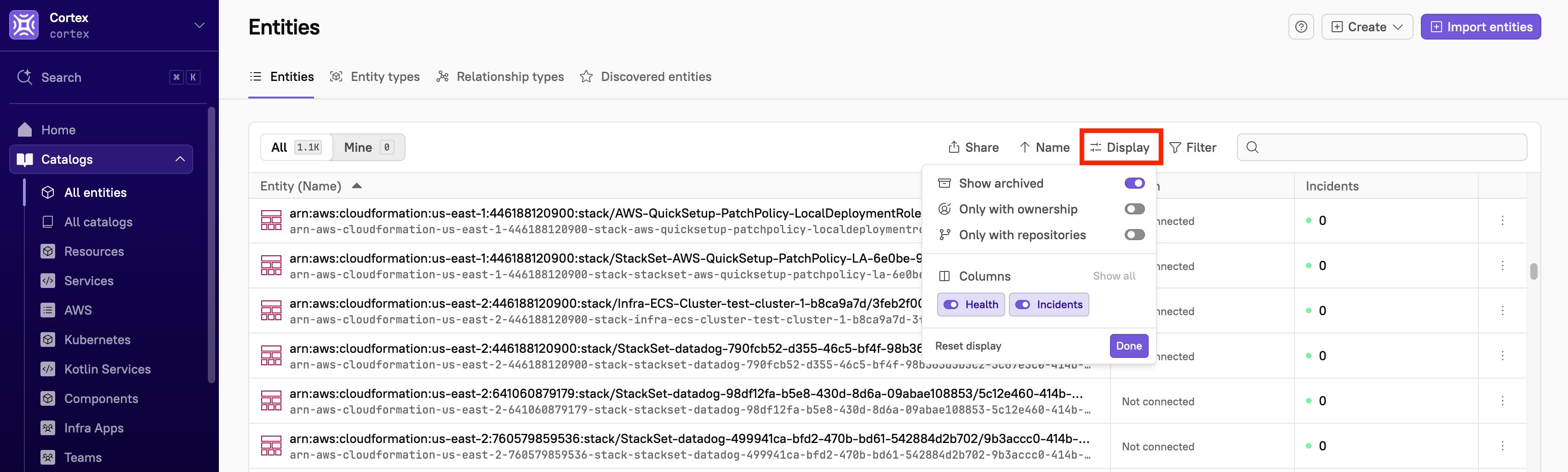Click the All entities cube icon
The height and width of the screenshot is (472, 1568).
point(48,192)
